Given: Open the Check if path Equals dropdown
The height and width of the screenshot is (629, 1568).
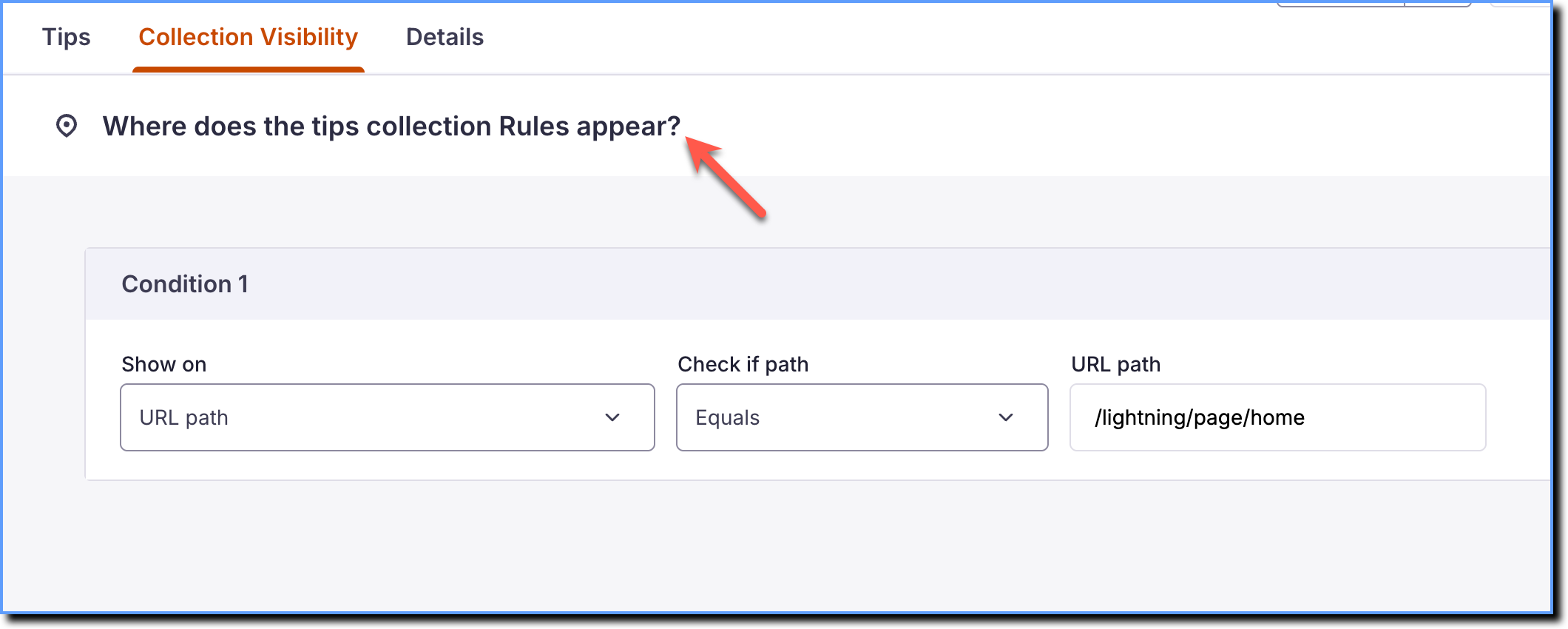Looking at the screenshot, I should 862,417.
